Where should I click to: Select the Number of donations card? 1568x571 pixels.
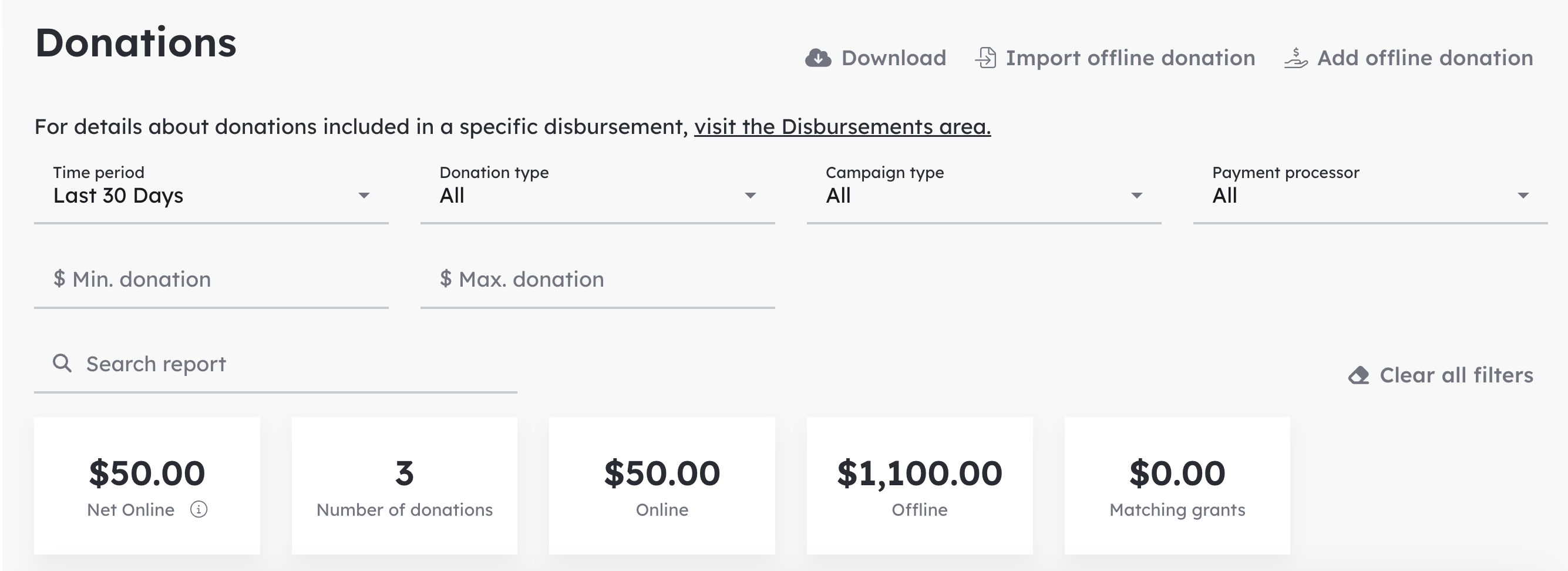404,485
